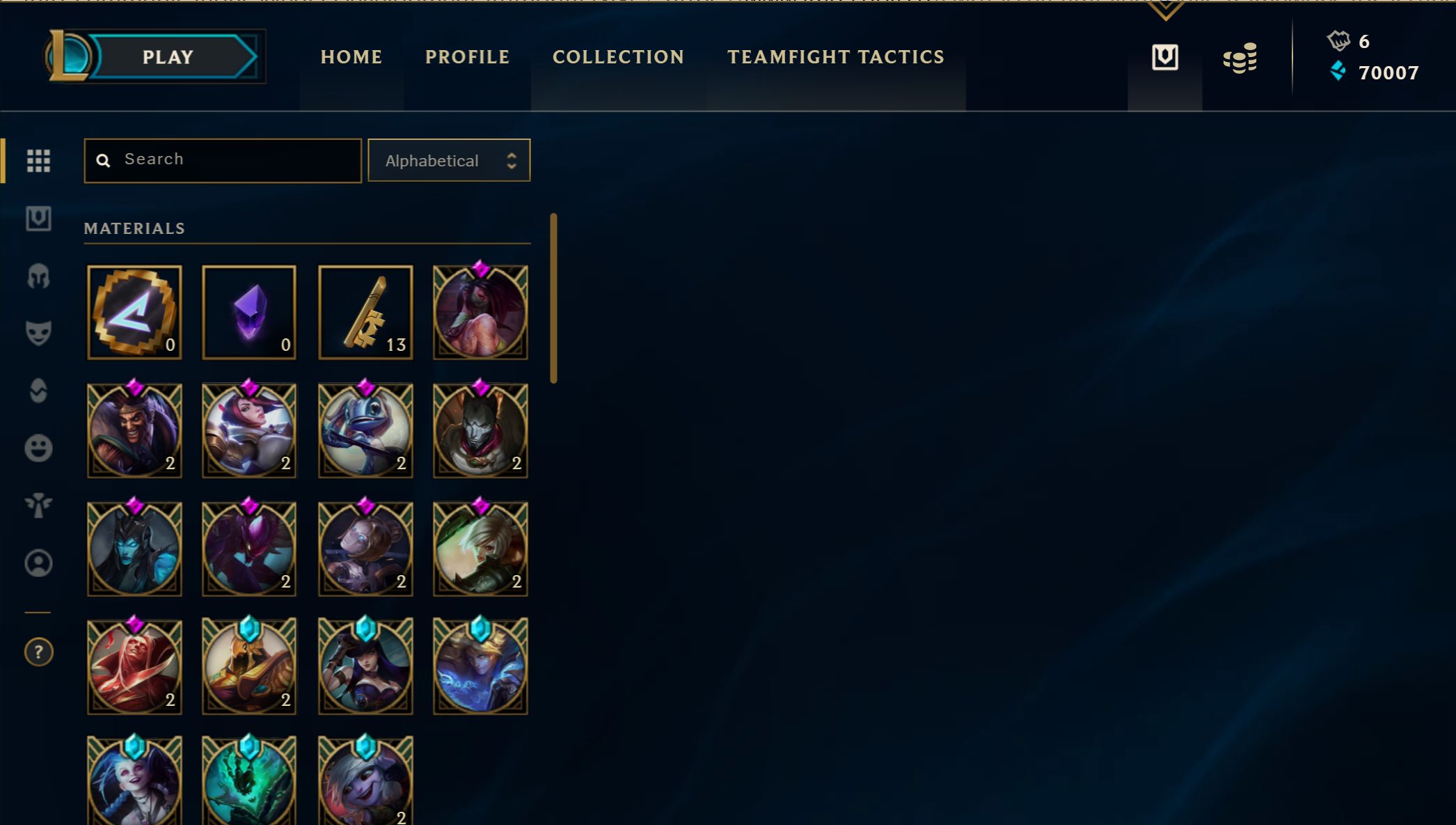Select the summoner icons filter in sidebar

(x=38, y=563)
